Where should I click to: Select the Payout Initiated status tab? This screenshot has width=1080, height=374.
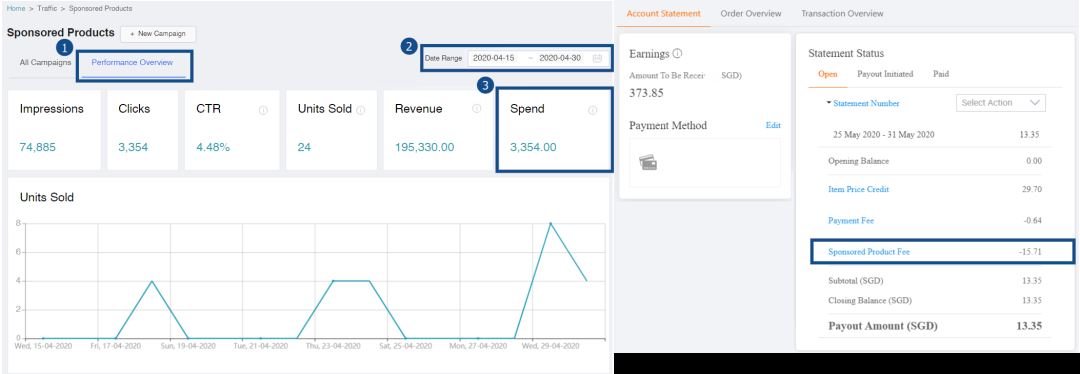point(885,74)
